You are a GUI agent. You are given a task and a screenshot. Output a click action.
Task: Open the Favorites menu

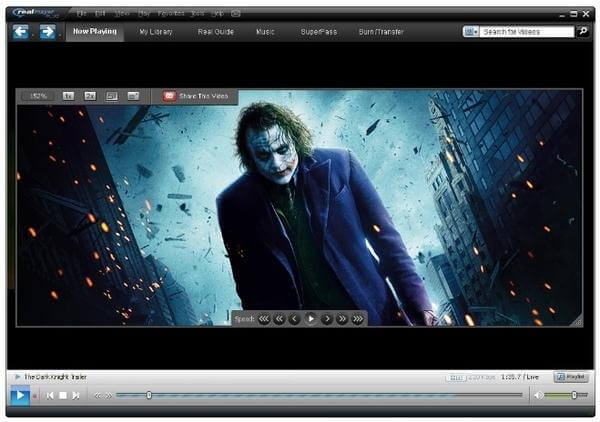171,13
